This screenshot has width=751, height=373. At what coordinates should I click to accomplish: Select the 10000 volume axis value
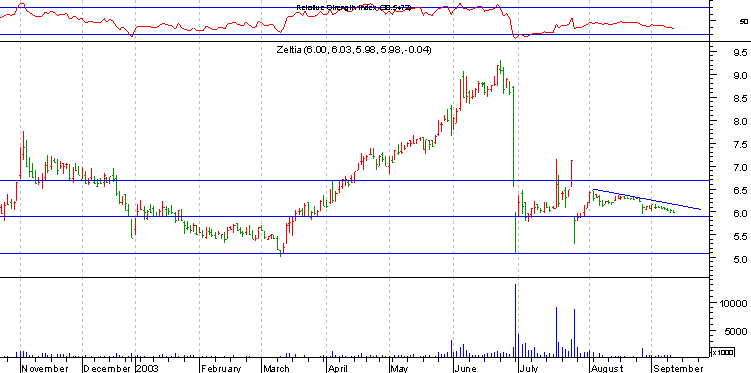coord(733,303)
